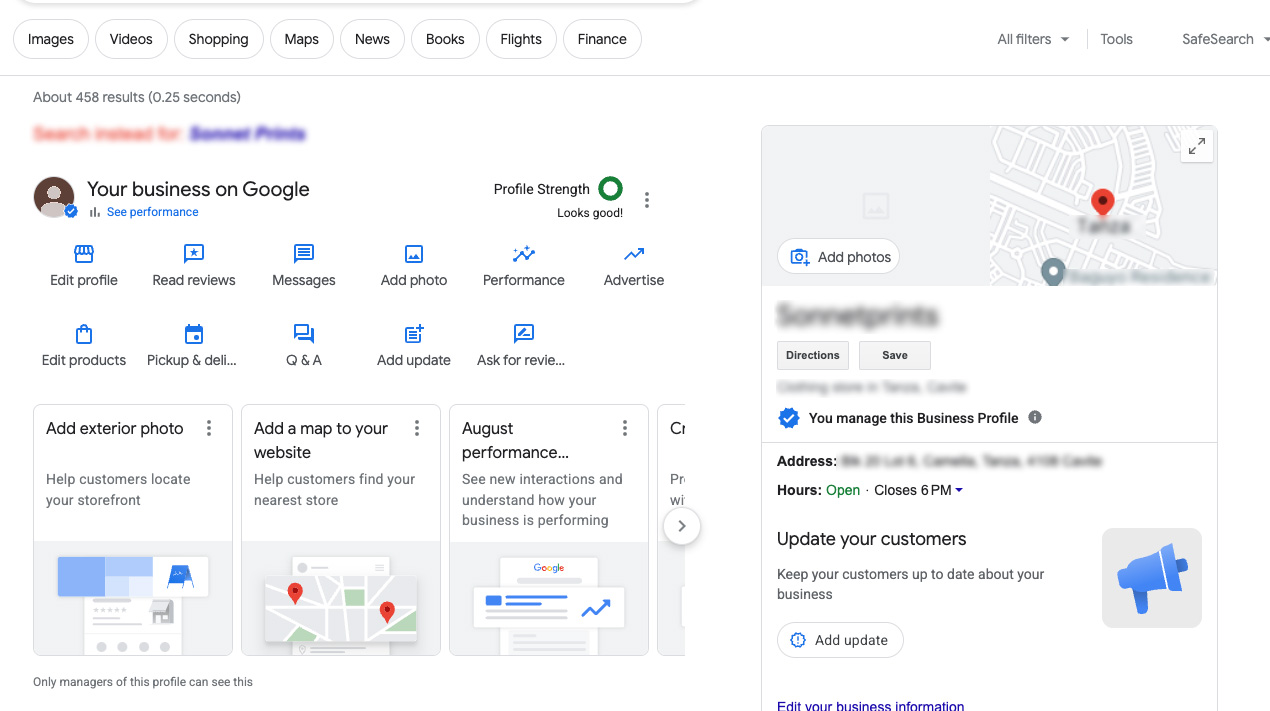Switch to the News tab
Screen dimensions: 1270x711
click(x=372, y=39)
